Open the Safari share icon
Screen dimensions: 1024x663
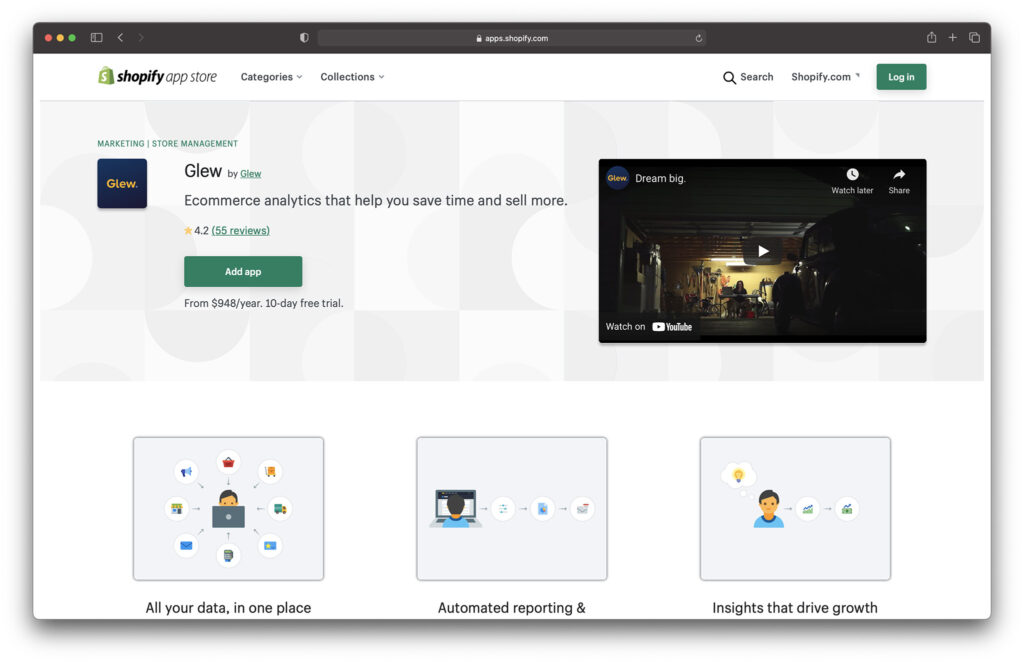click(931, 37)
